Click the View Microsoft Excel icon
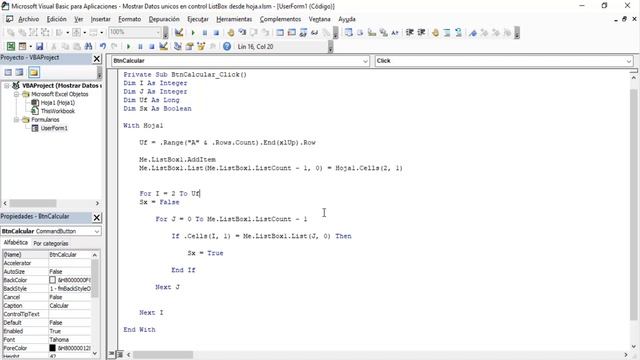640x360 pixels. (11, 47)
